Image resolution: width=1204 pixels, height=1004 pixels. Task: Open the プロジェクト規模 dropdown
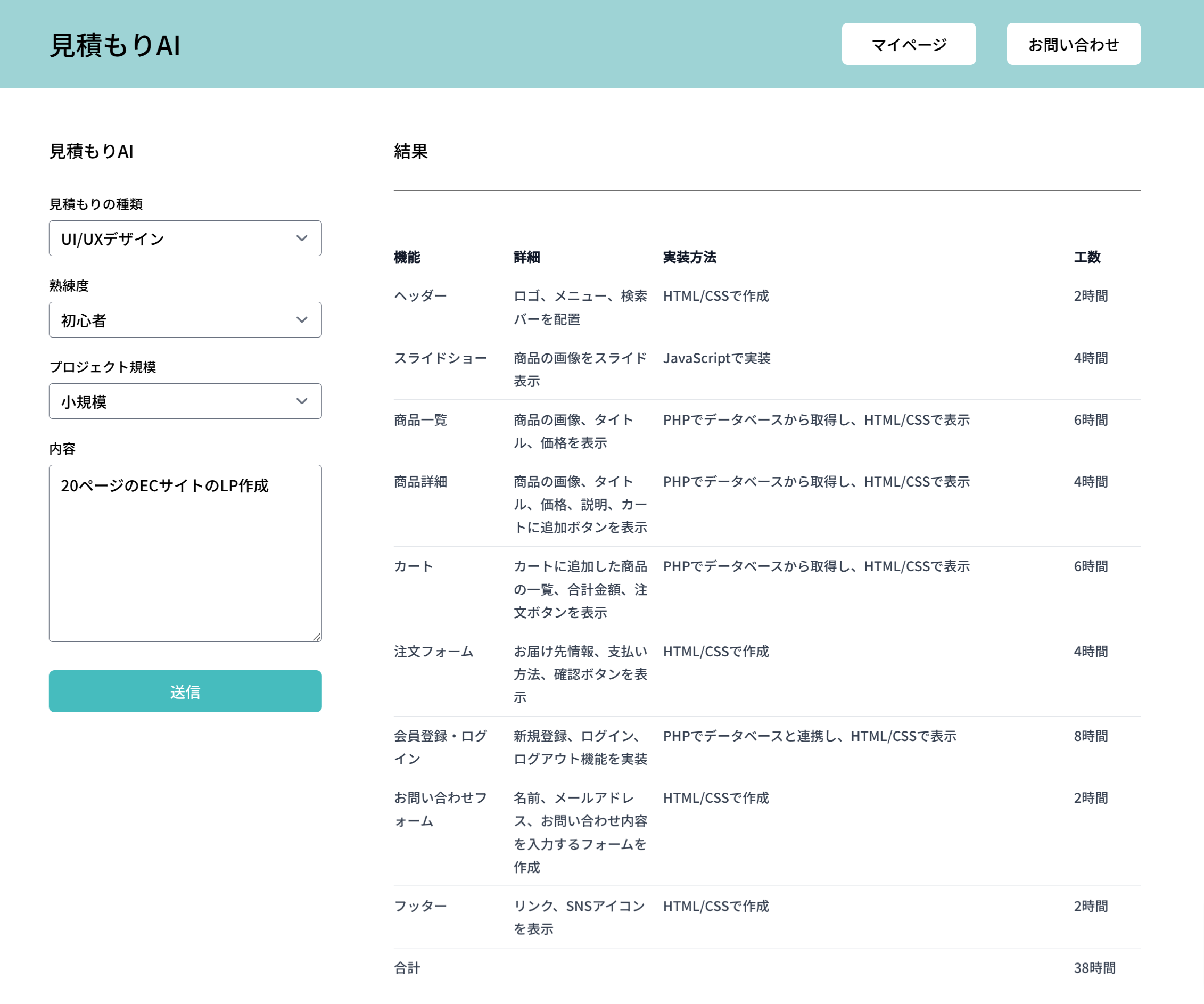pyautogui.click(x=185, y=401)
